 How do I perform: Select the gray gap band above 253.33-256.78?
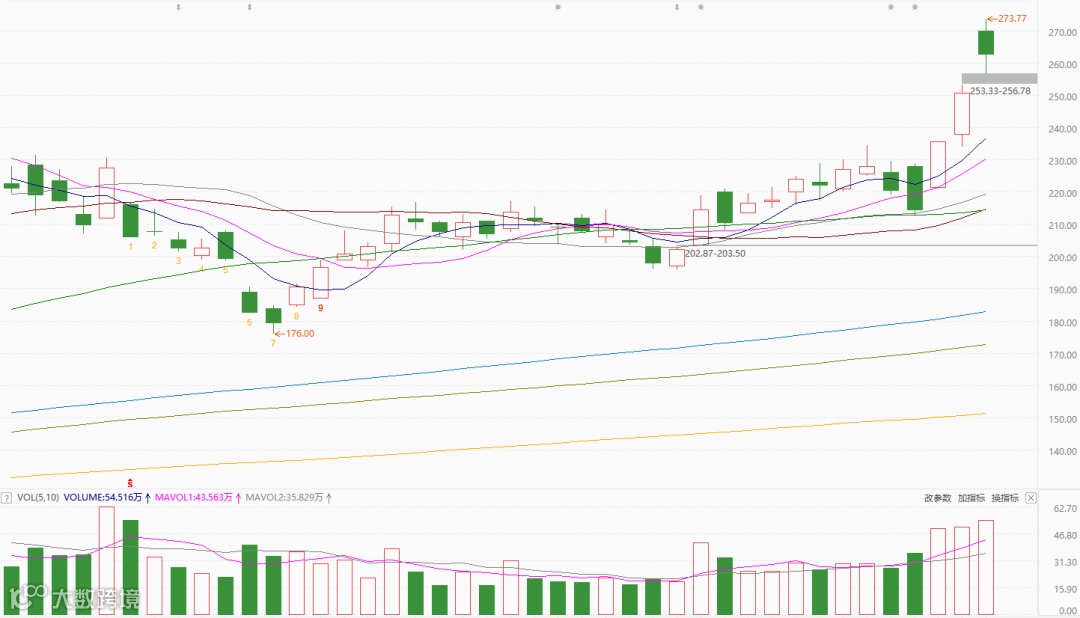999,79
